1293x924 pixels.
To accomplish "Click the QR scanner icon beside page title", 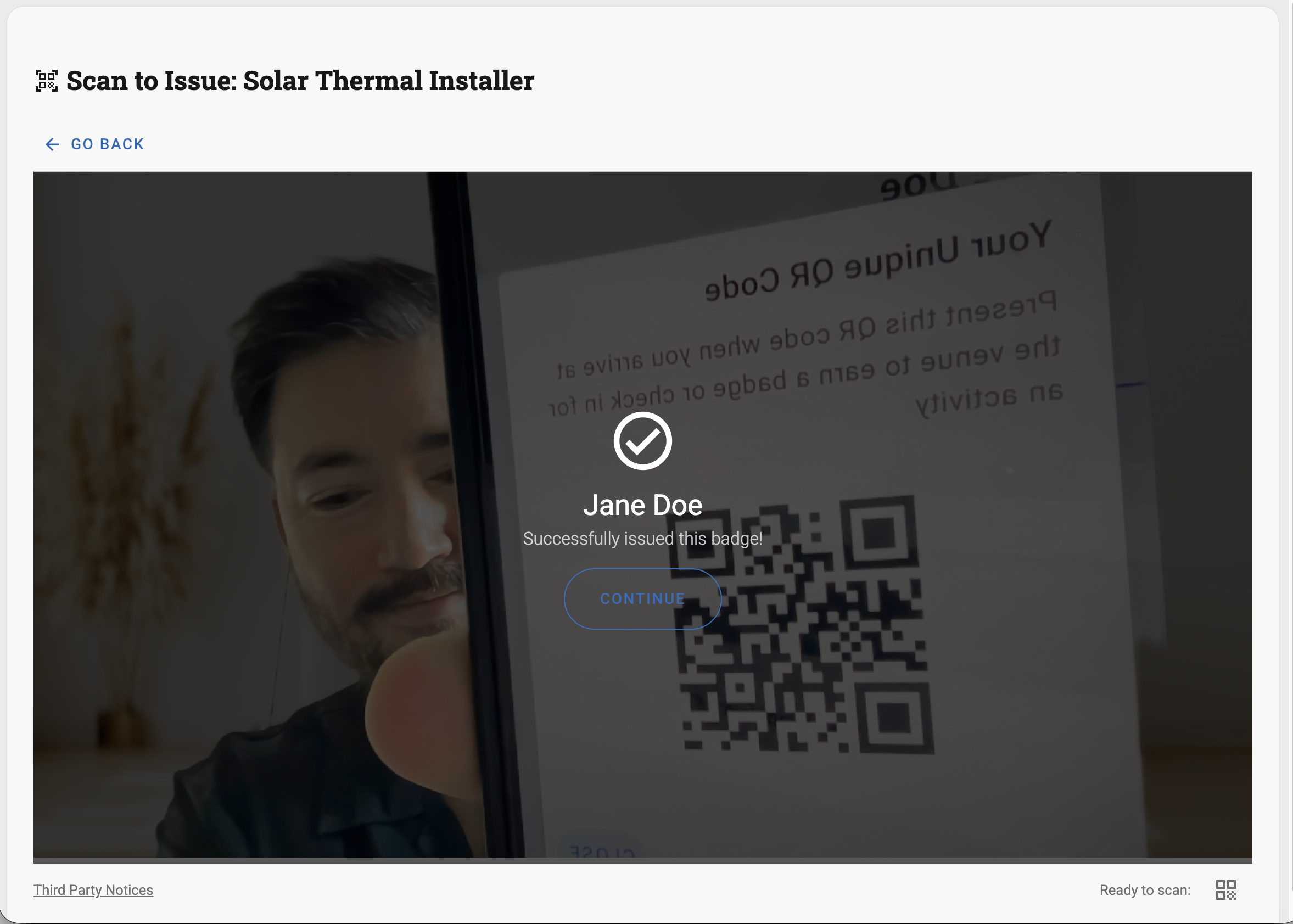I will click(x=47, y=81).
